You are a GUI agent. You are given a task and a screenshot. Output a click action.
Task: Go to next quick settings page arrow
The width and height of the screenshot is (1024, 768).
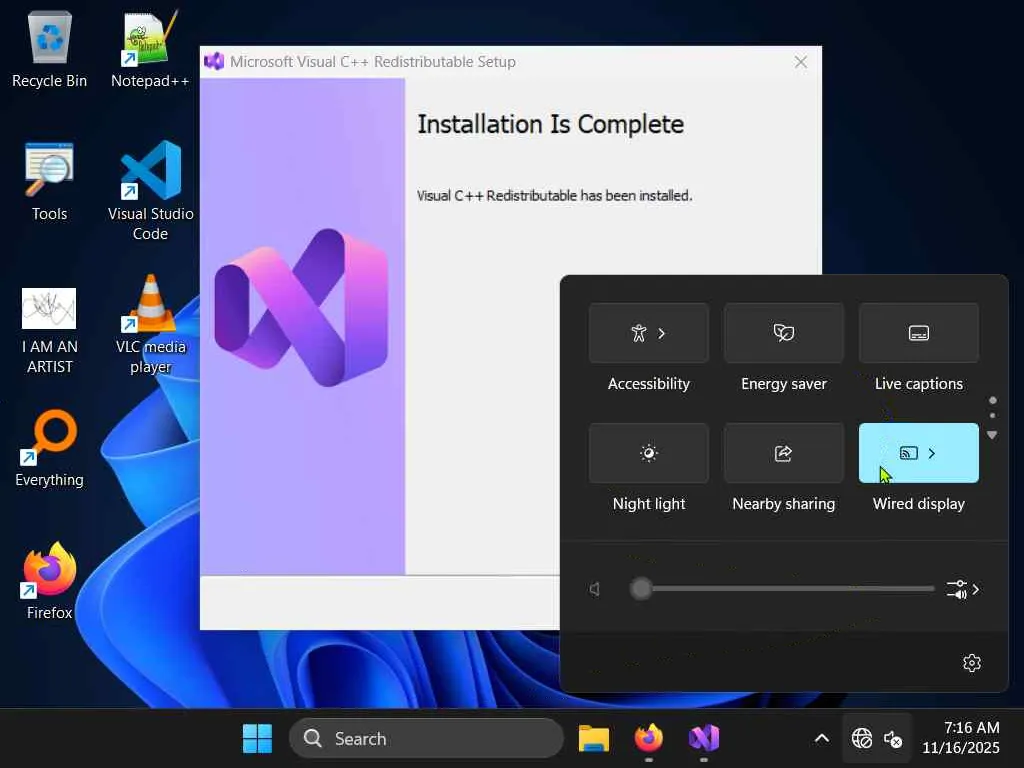(992, 435)
